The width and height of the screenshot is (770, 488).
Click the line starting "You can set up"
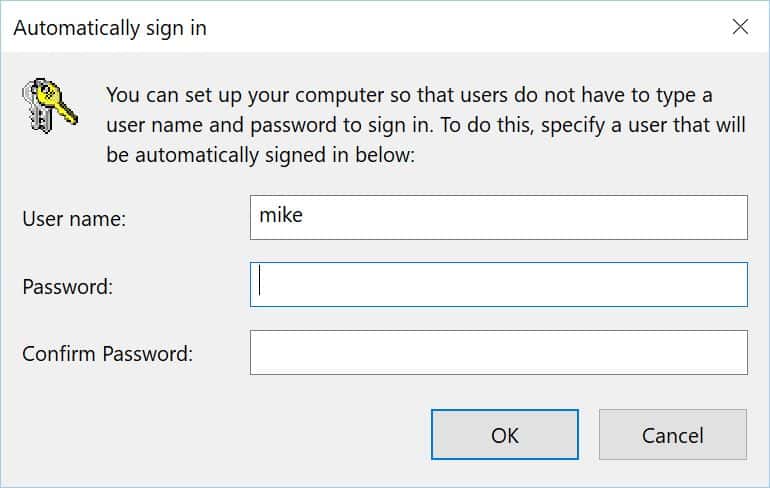[409, 95]
